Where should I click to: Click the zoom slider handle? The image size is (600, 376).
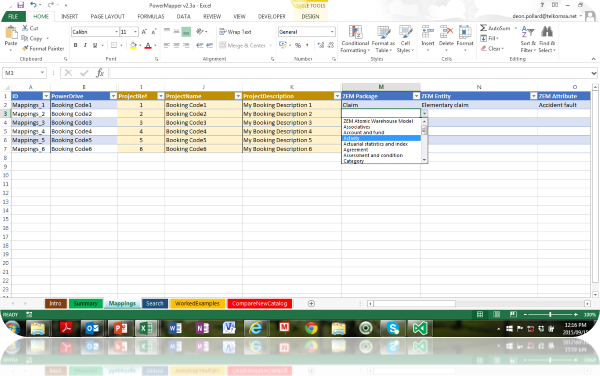click(550, 314)
